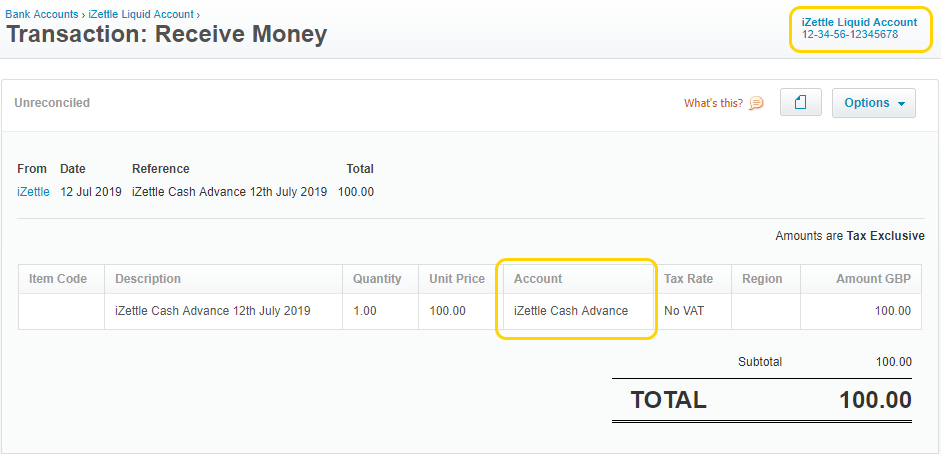Open the file notes icon button

click(800, 103)
